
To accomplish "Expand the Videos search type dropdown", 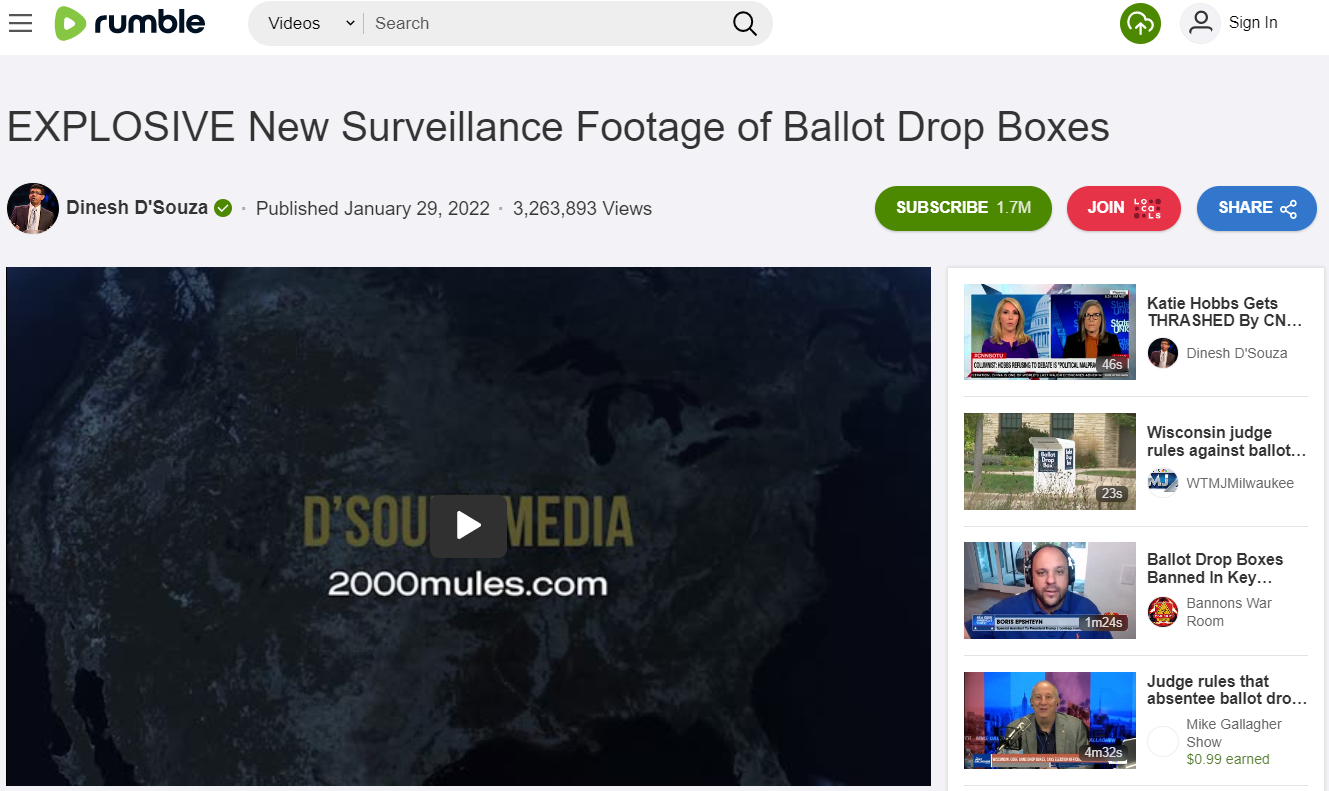I will [311, 23].
